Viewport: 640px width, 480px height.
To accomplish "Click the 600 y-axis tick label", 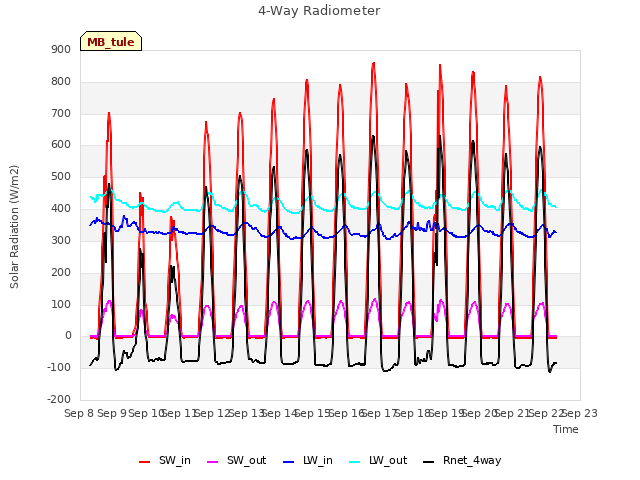I will click(61, 144).
